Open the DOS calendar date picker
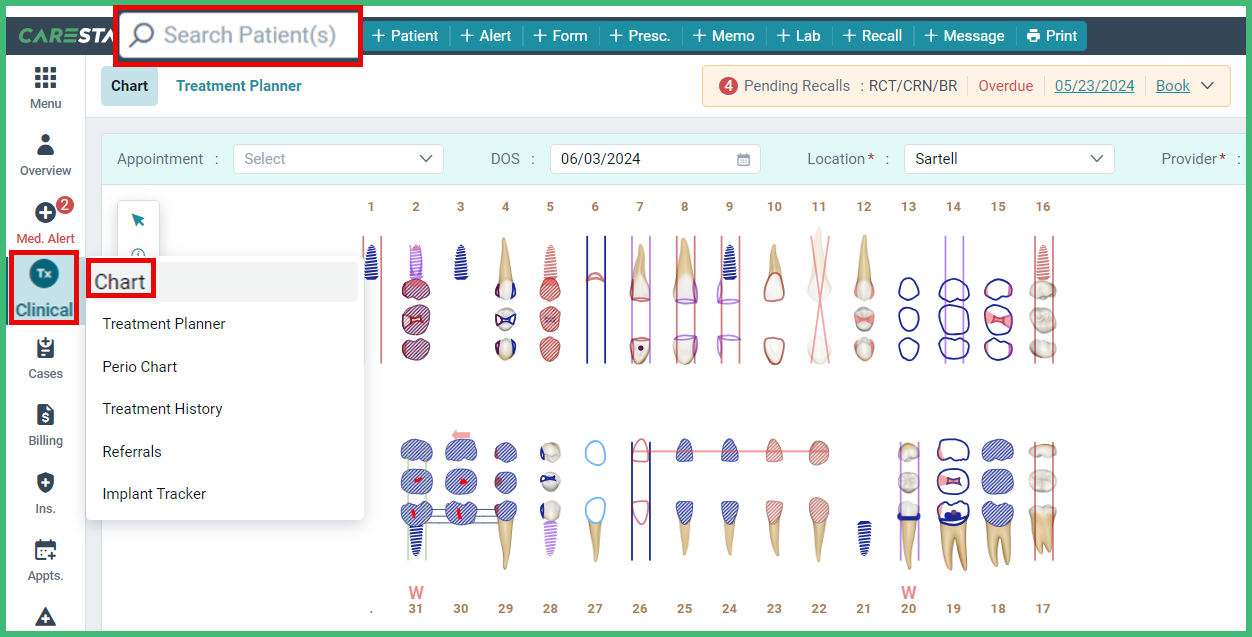Image resolution: width=1252 pixels, height=637 pixels. [x=742, y=158]
